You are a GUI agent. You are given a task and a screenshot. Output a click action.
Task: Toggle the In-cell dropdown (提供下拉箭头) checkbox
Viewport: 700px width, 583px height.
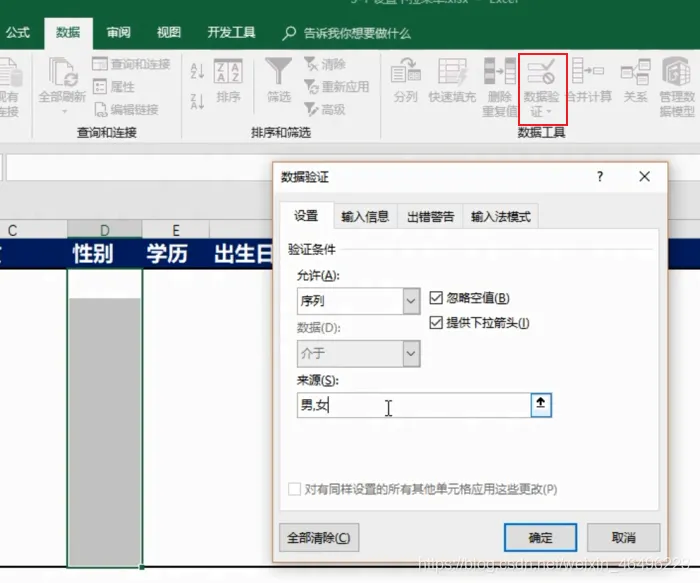tap(436, 322)
